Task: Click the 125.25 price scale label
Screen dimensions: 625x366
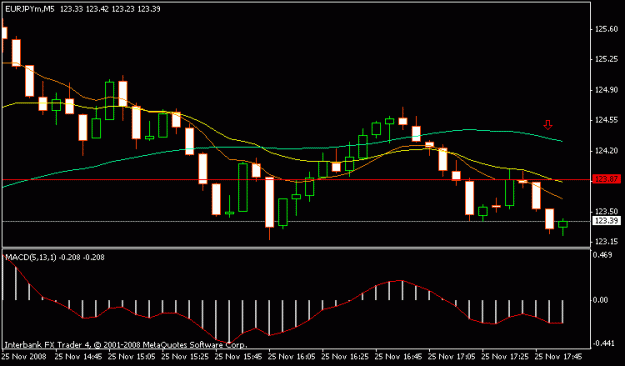Action: 606,59
